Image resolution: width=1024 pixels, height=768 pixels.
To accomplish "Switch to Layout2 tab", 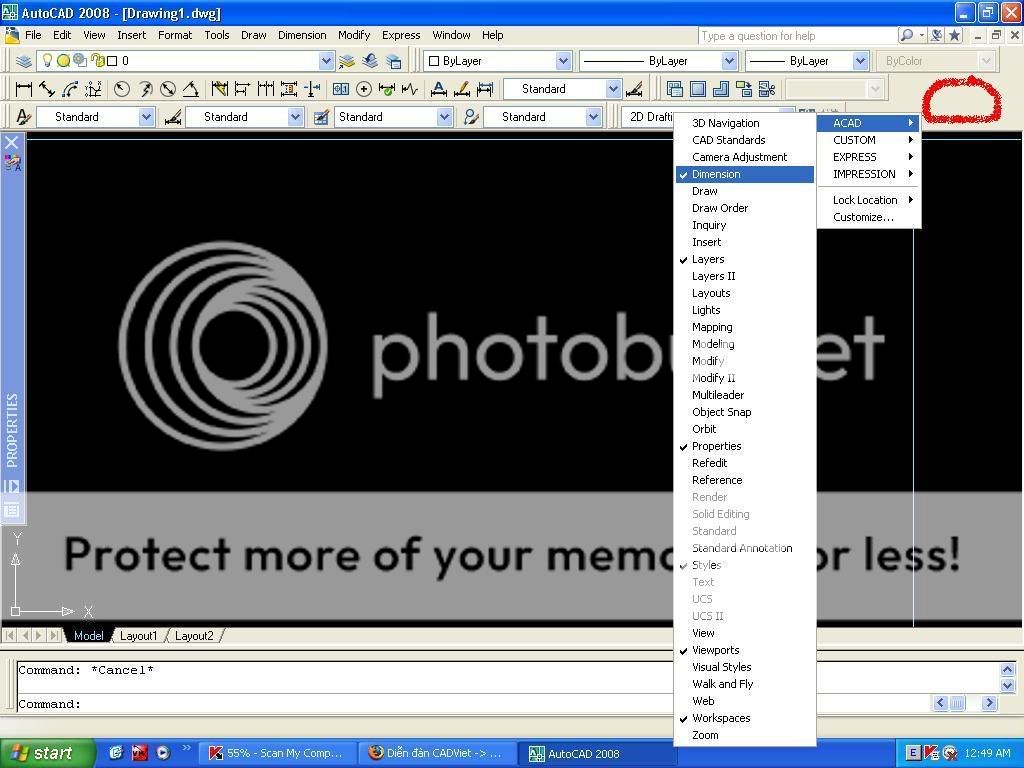I will [194, 635].
